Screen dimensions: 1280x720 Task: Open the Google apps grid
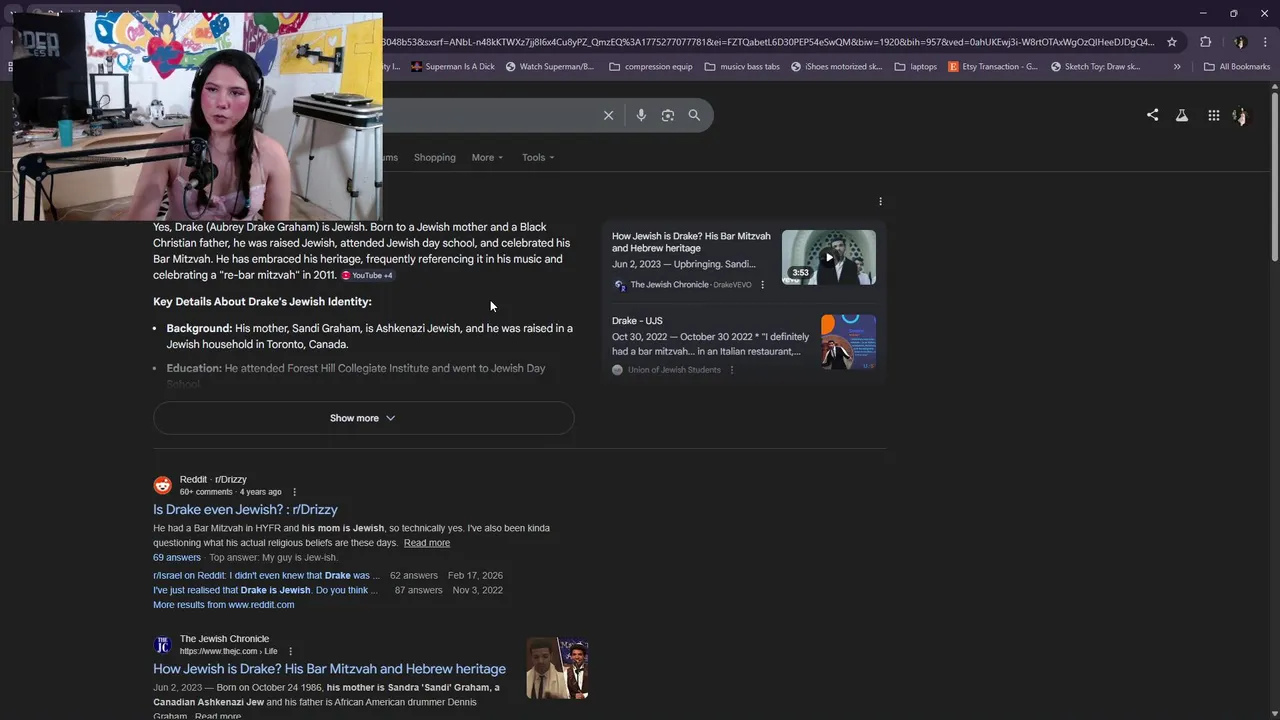click(1213, 115)
